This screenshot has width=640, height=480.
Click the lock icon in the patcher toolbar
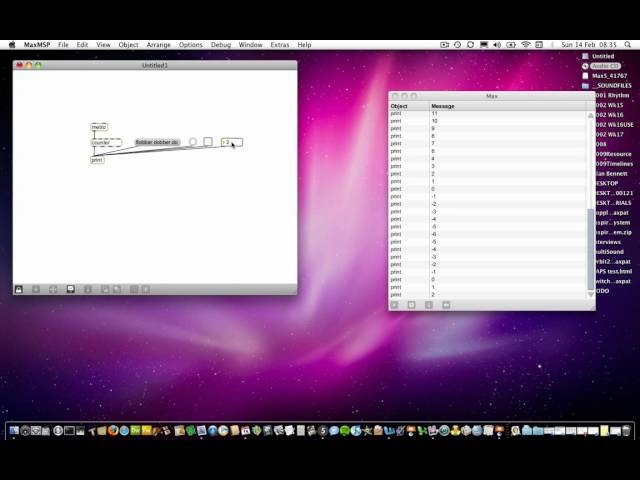coord(19,289)
